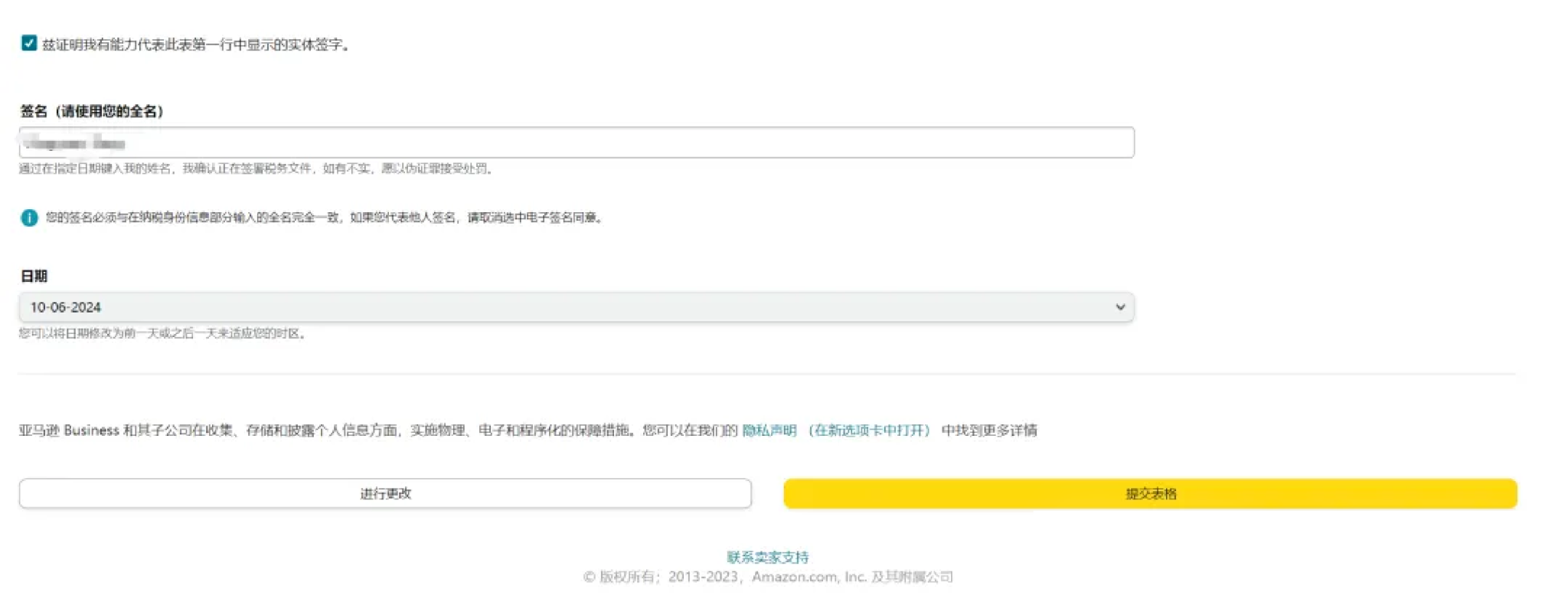Click the checkbox label text about 实体签字
Viewport: 1568px width, 599px height.
[x=196, y=45]
